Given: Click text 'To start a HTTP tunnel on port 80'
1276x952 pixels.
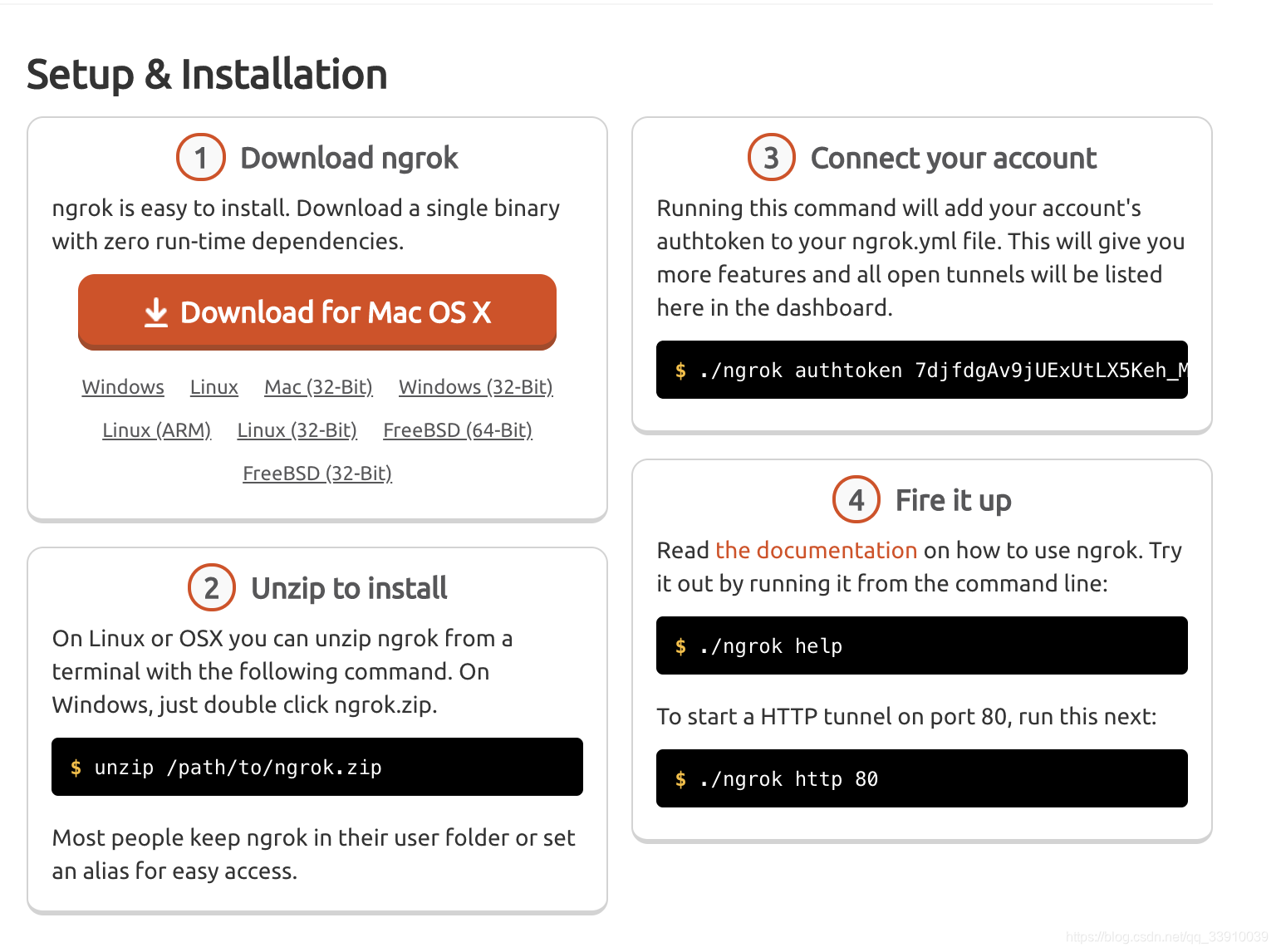Looking at the screenshot, I should tap(833, 716).
